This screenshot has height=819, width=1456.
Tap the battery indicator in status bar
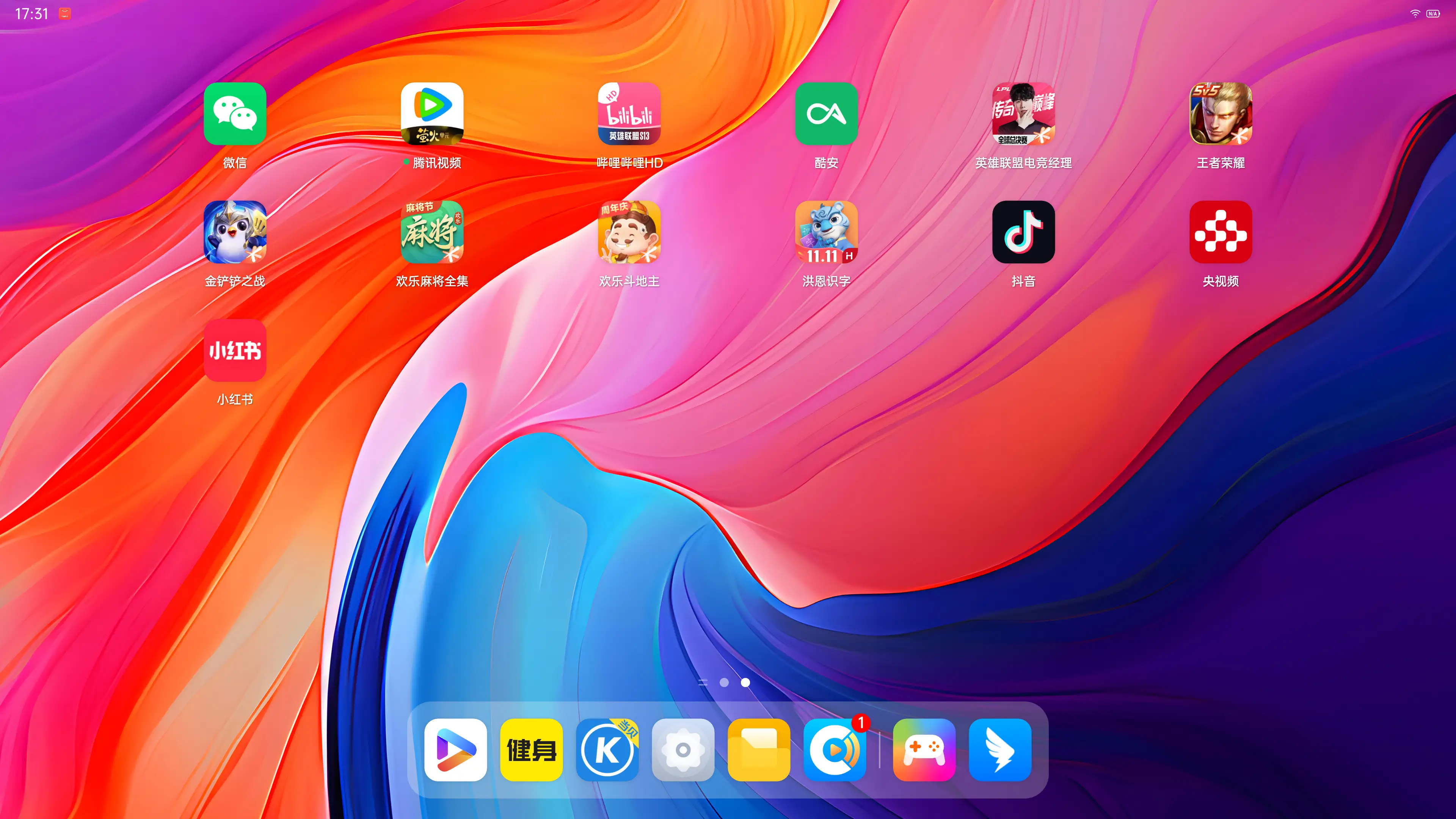click(1433, 14)
